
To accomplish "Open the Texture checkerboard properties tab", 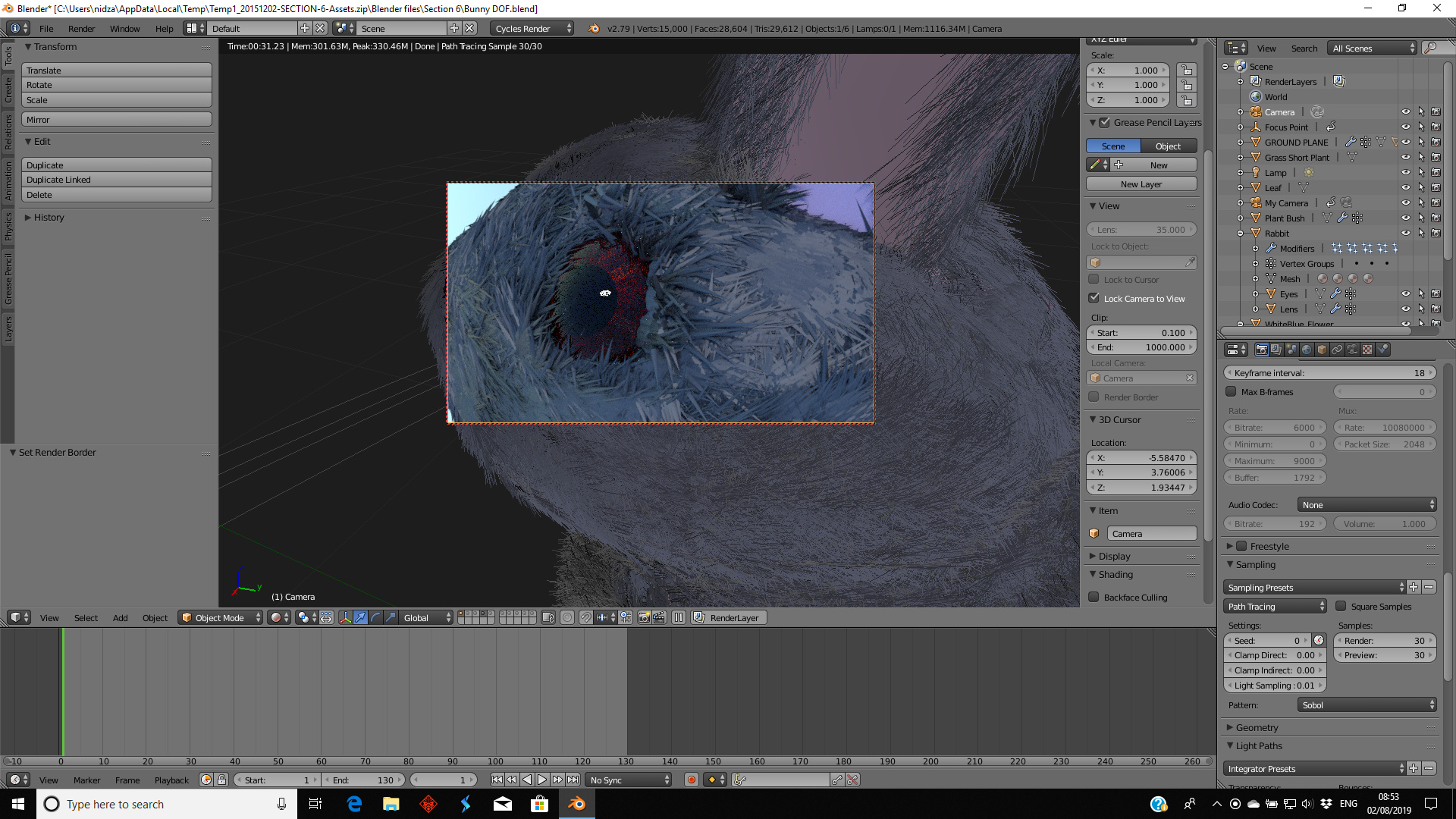I will pos(1367,350).
